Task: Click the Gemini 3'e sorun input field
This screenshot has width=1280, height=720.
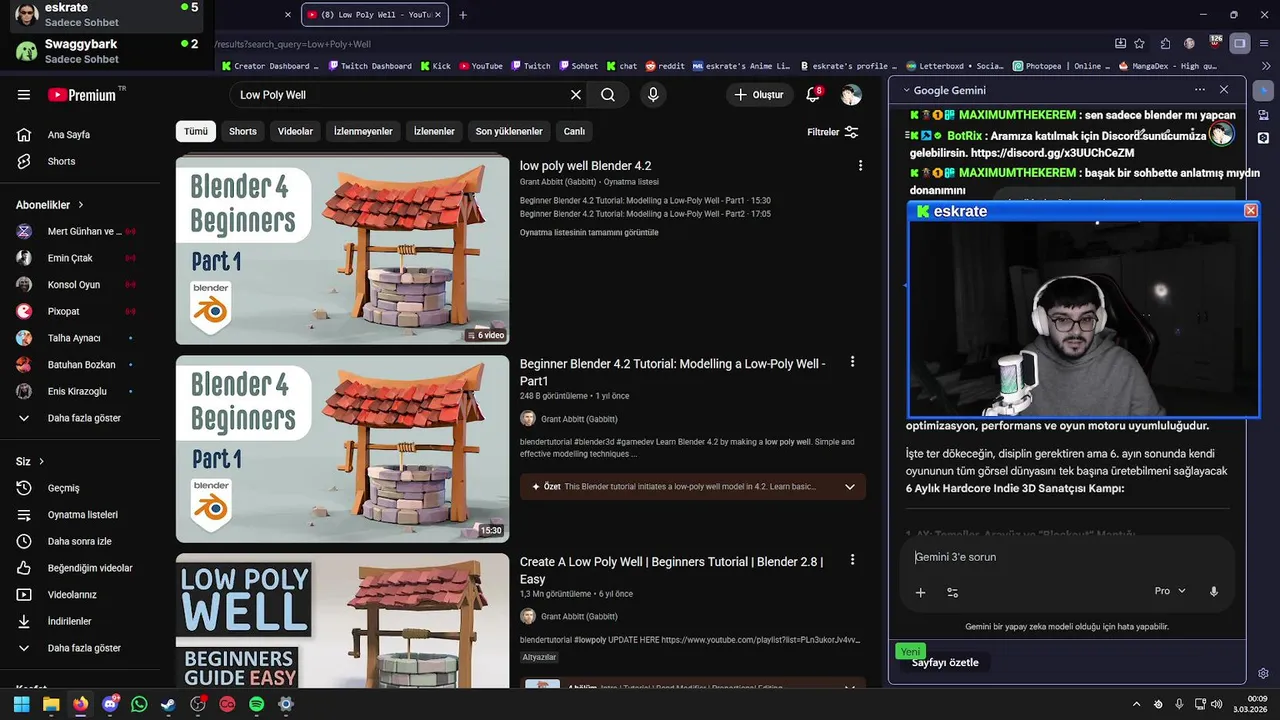Action: [1066, 557]
